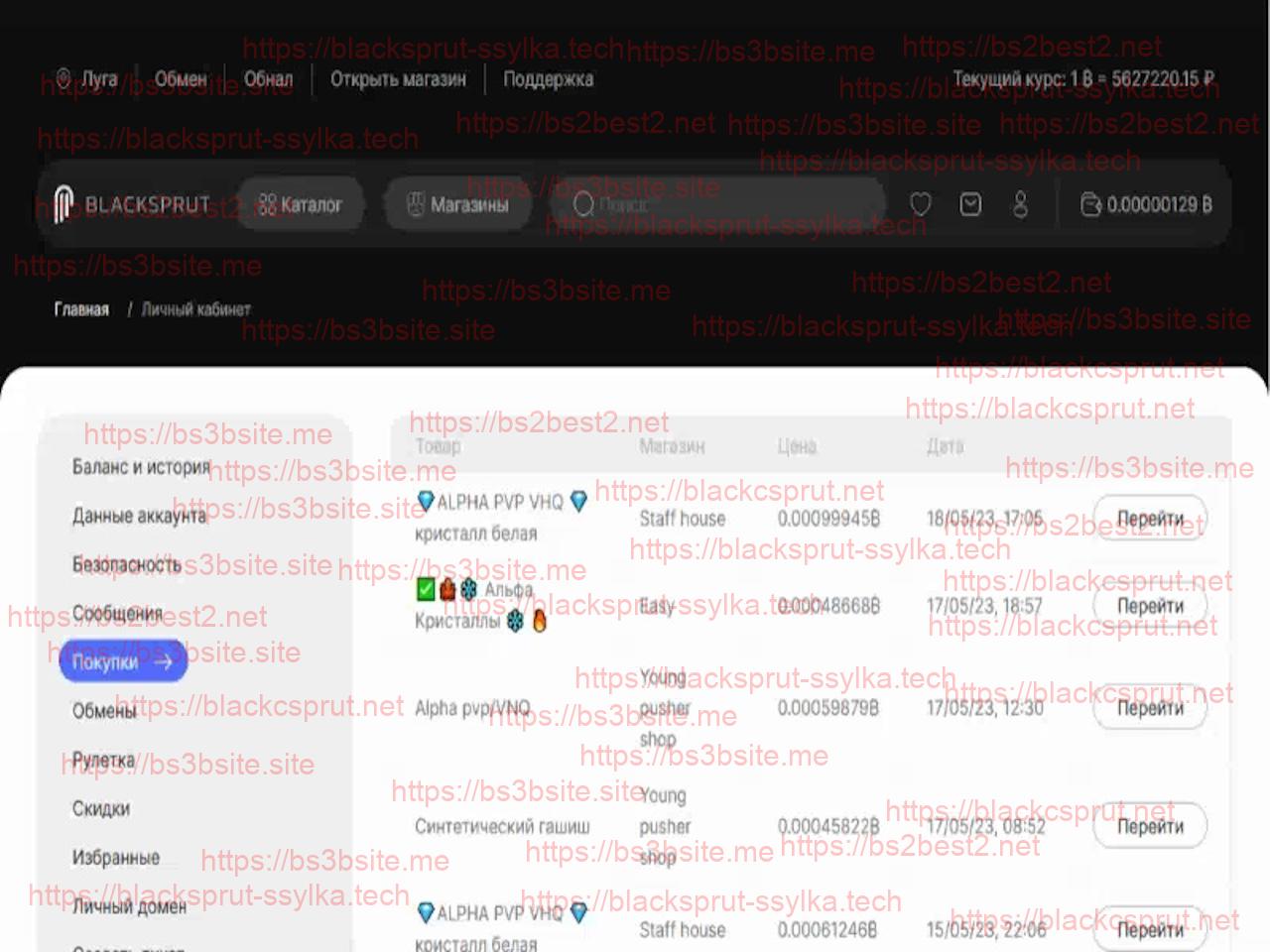Click the arrow icon in the Покупки item

(164, 661)
